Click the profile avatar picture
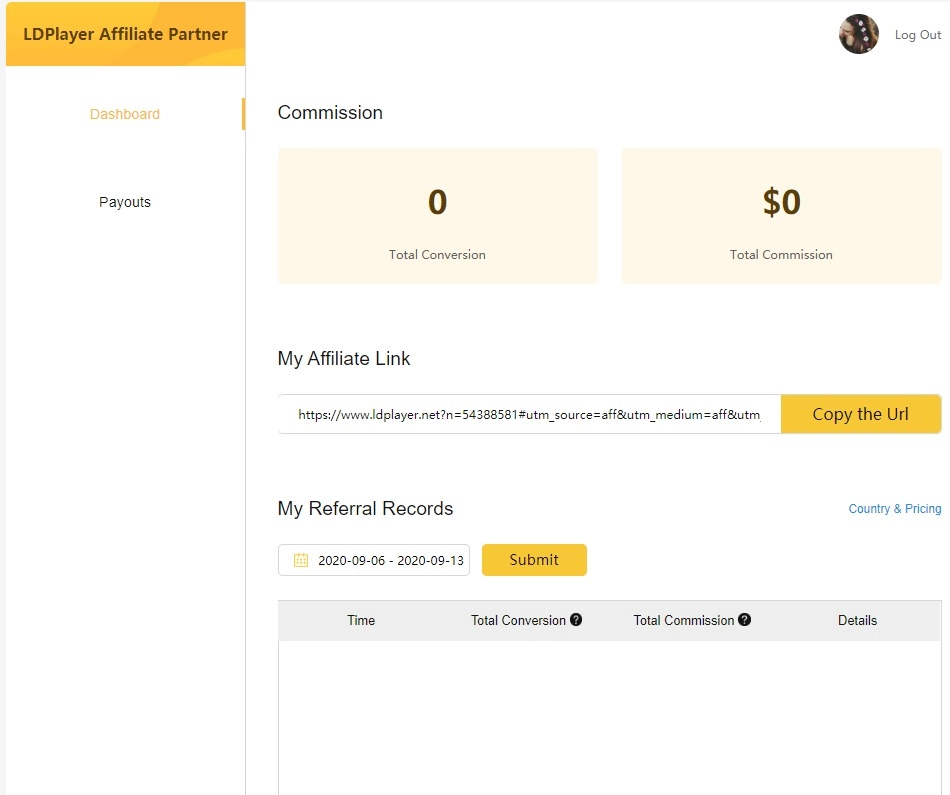 pos(858,33)
